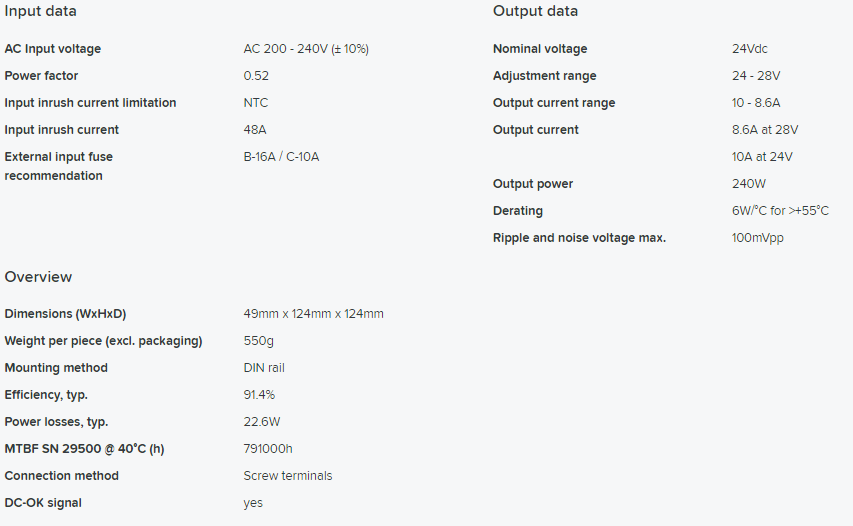Select the 48A inrush current value
The height and width of the screenshot is (526, 853).
pyautogui.click(x=255, y=130)
